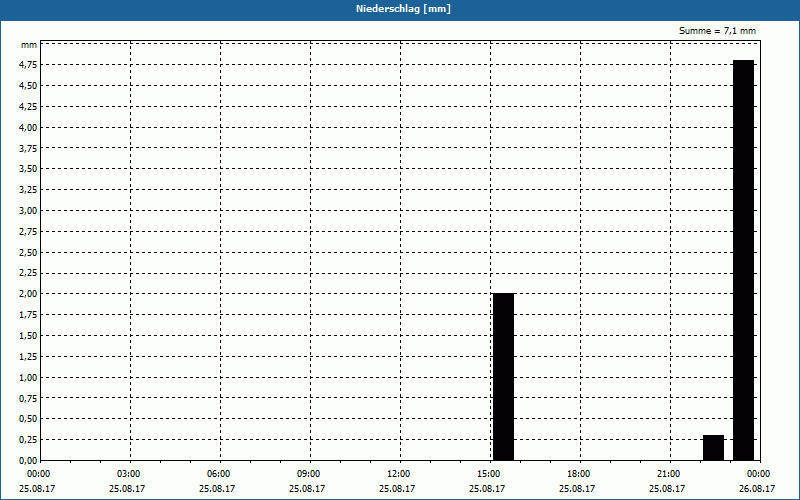
Task: Click the 26.08.17 date label
Action: tap(757, 489)
